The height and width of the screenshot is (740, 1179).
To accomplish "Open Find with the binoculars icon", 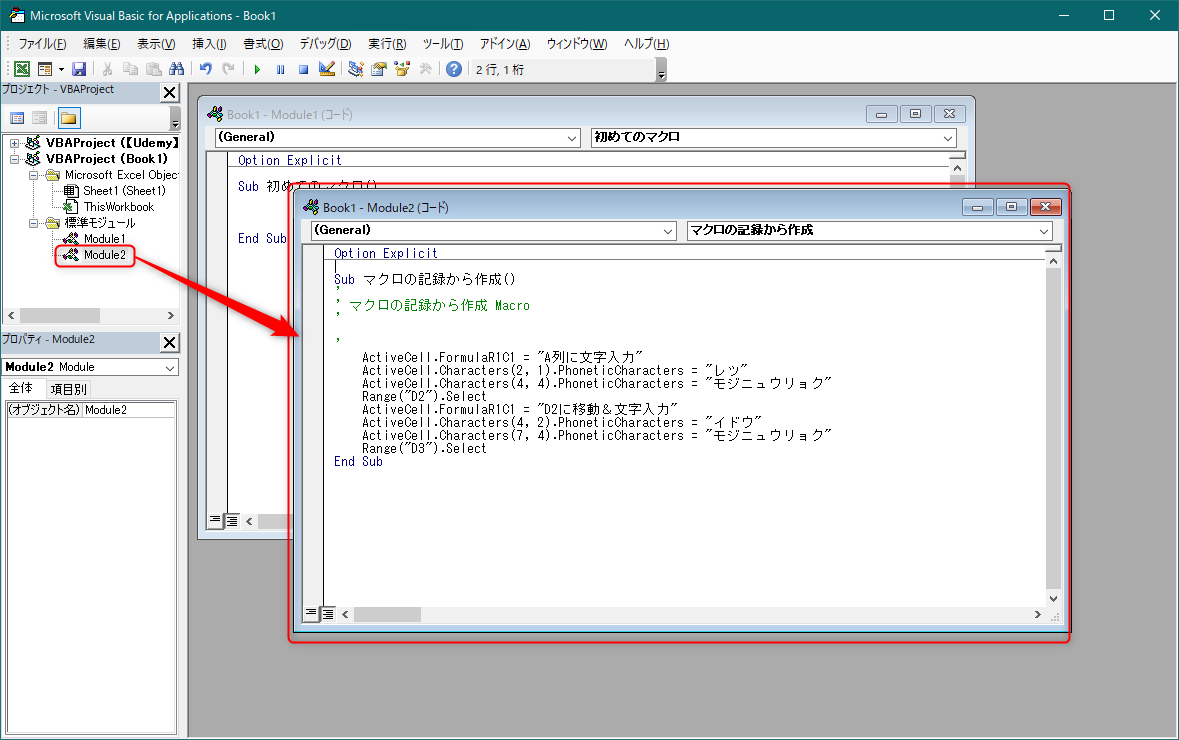I will coord(177,69).
